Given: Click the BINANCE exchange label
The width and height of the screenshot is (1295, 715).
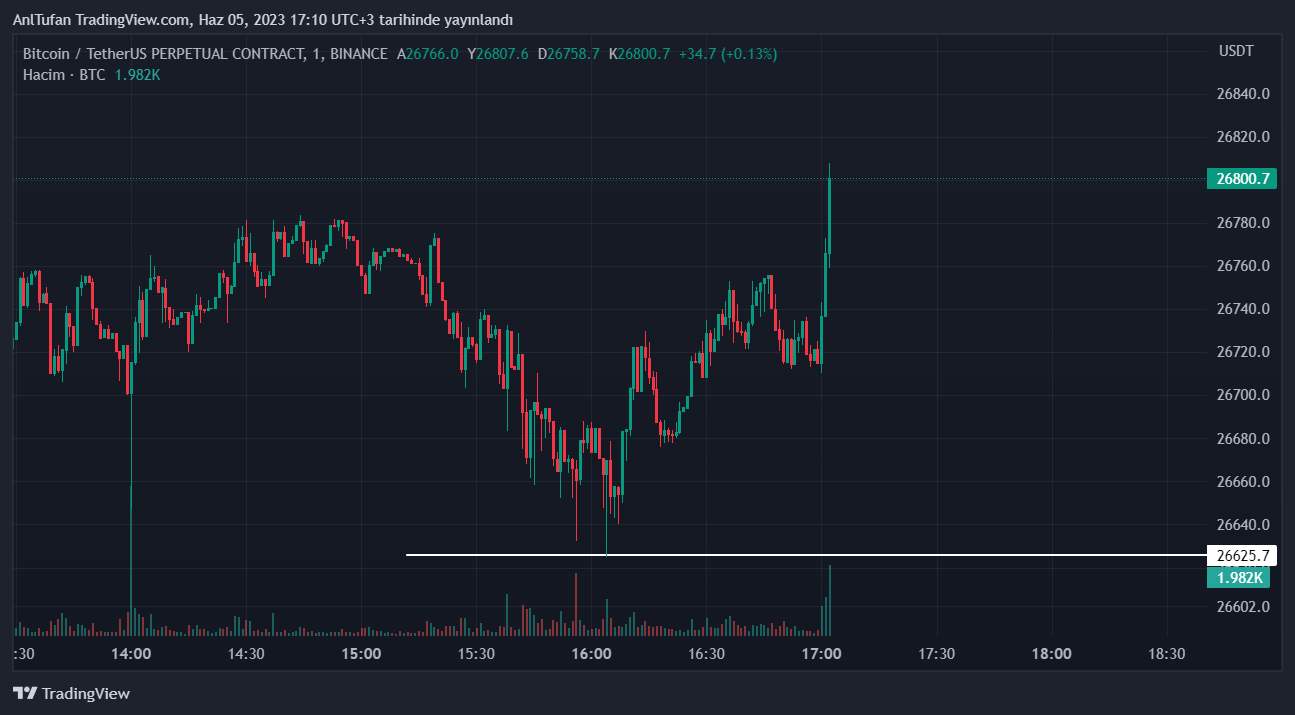Looking at the screenshot, I should point(358,54).
